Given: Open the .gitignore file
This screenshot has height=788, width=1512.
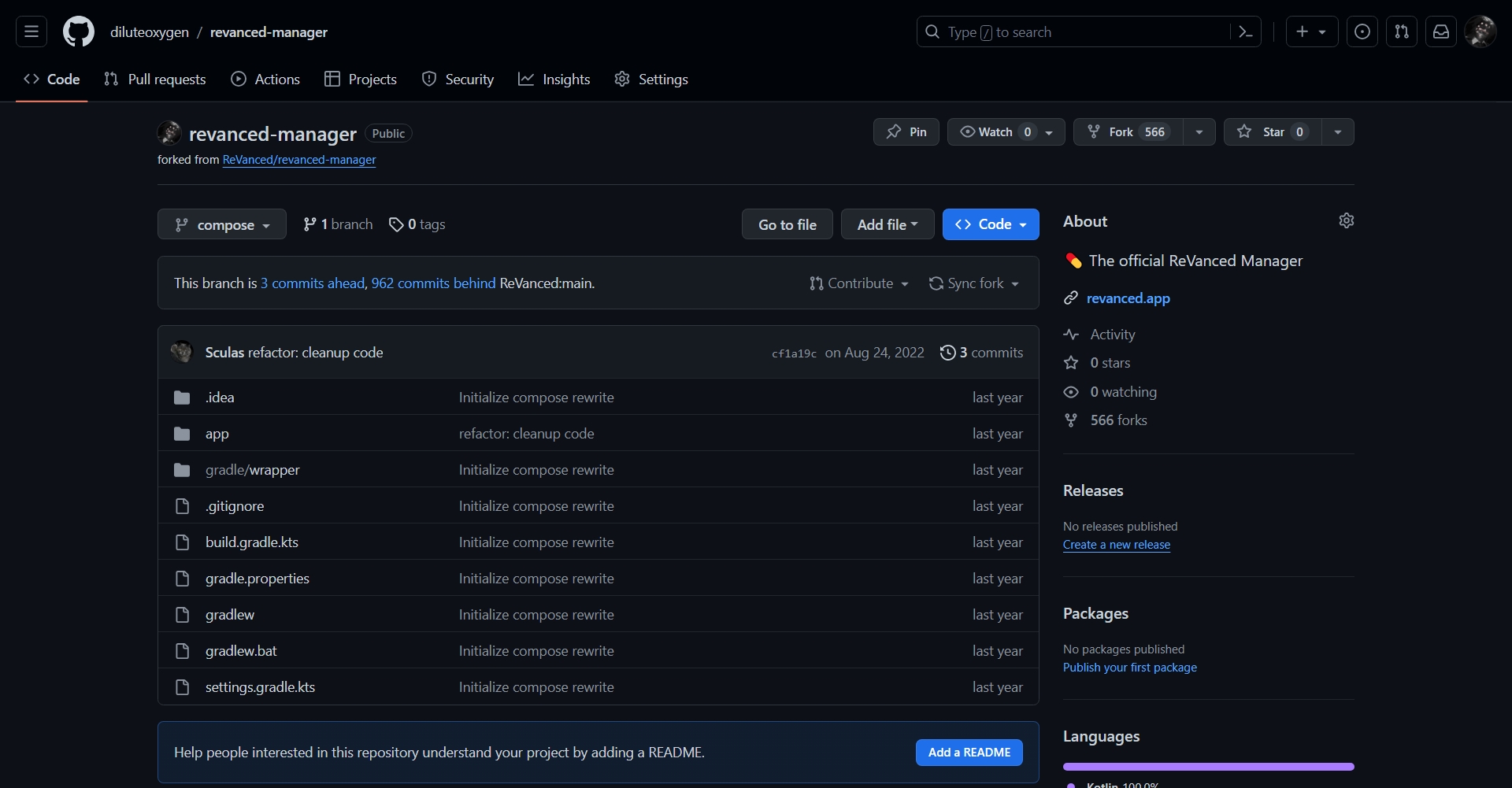Looking at the screenshot, I should pos(235,506).
